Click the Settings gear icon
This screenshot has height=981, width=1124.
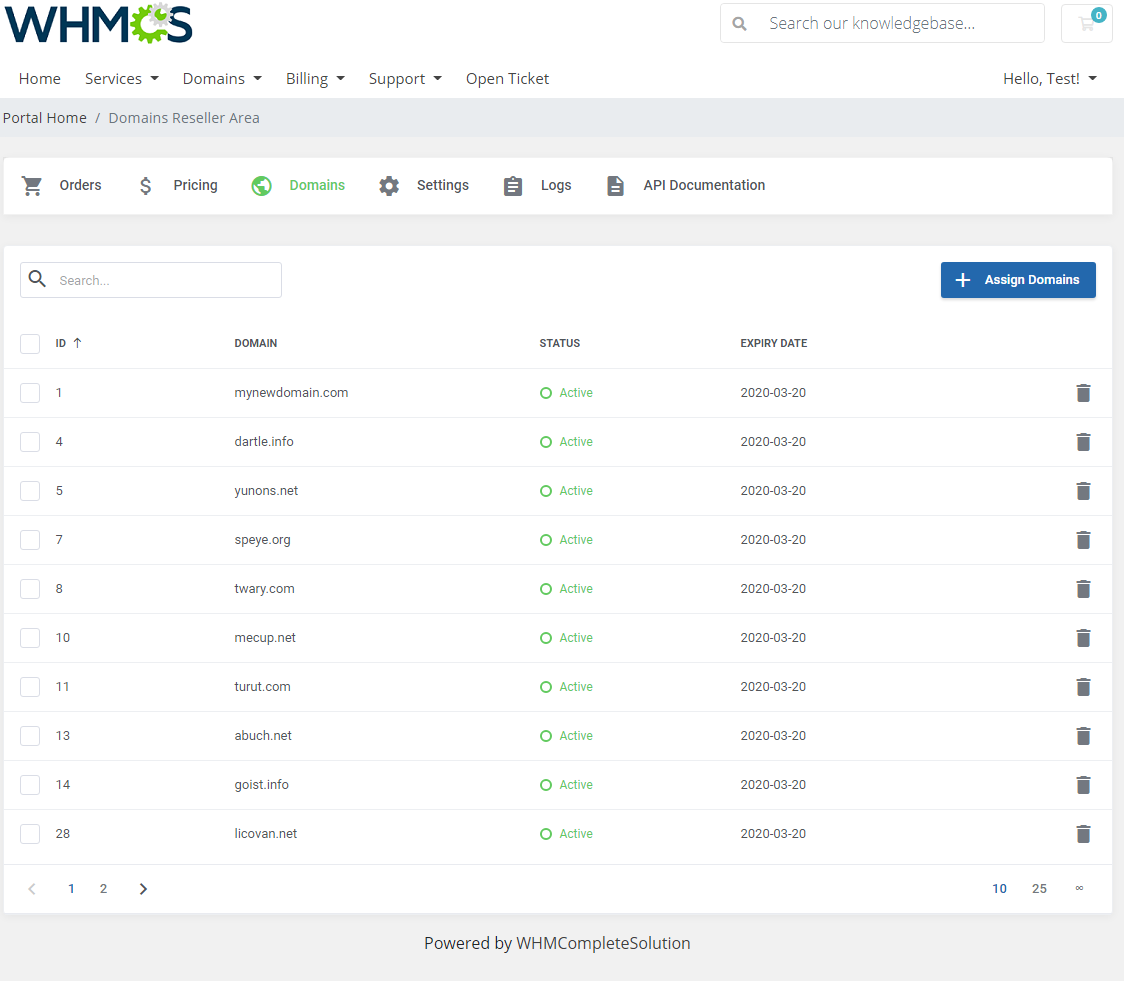click(389, 186)
